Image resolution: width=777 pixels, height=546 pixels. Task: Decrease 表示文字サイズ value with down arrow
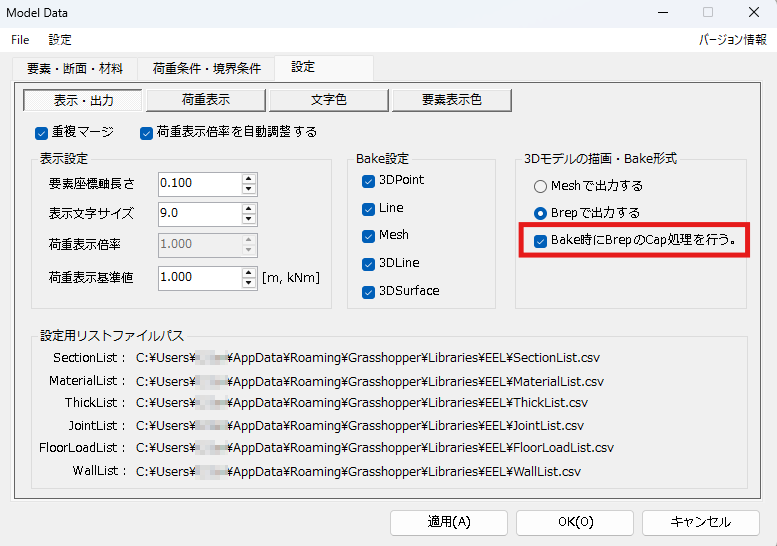pyautogui.click(x=249, y=219)
